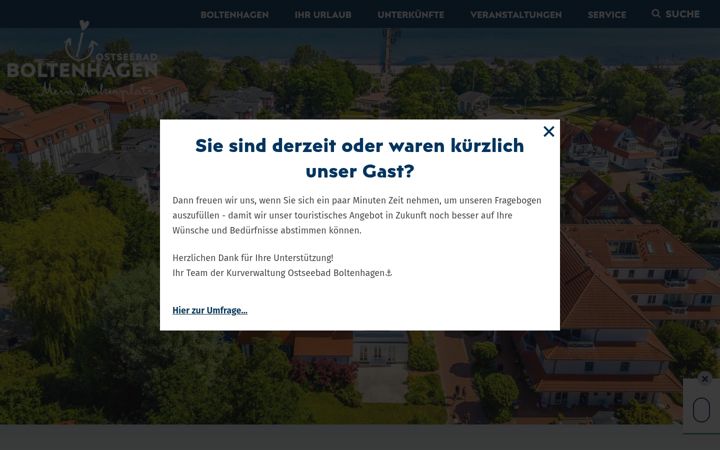
Task: Click the Suche search button
Action: 675,14
